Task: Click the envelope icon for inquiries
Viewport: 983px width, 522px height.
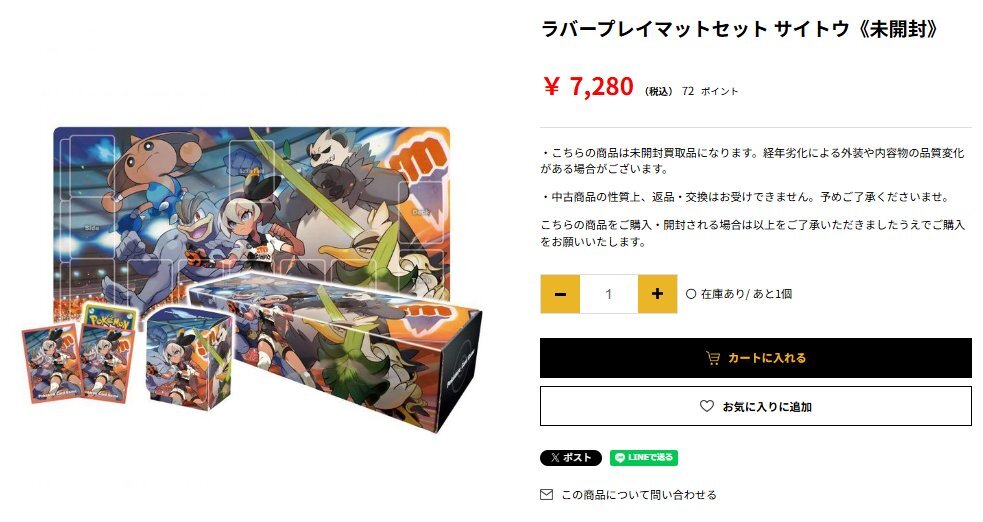Action: point(547,494)
